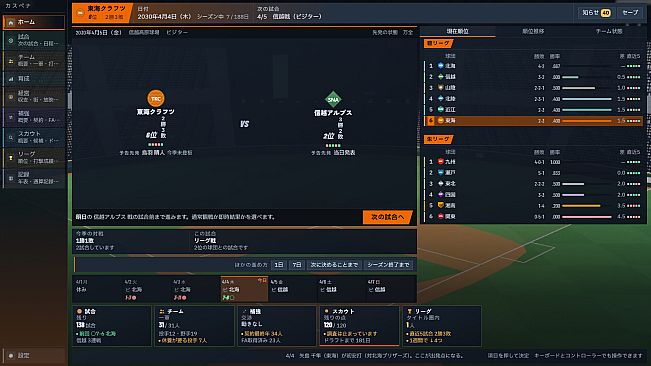Screen dimensions: 651x366
Task: Click the team badge in top header
Action: [80, 13]
